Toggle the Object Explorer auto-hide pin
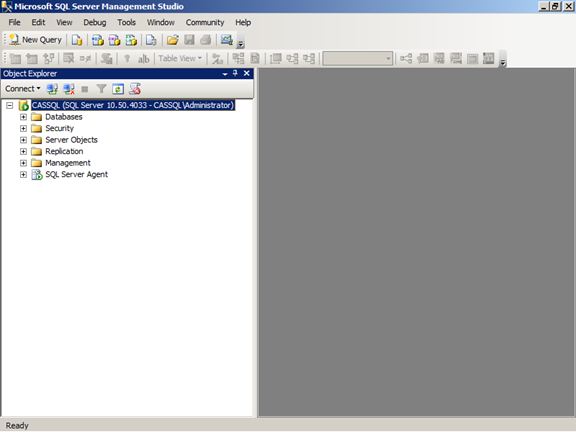576x432 pixels. (235, 73)
